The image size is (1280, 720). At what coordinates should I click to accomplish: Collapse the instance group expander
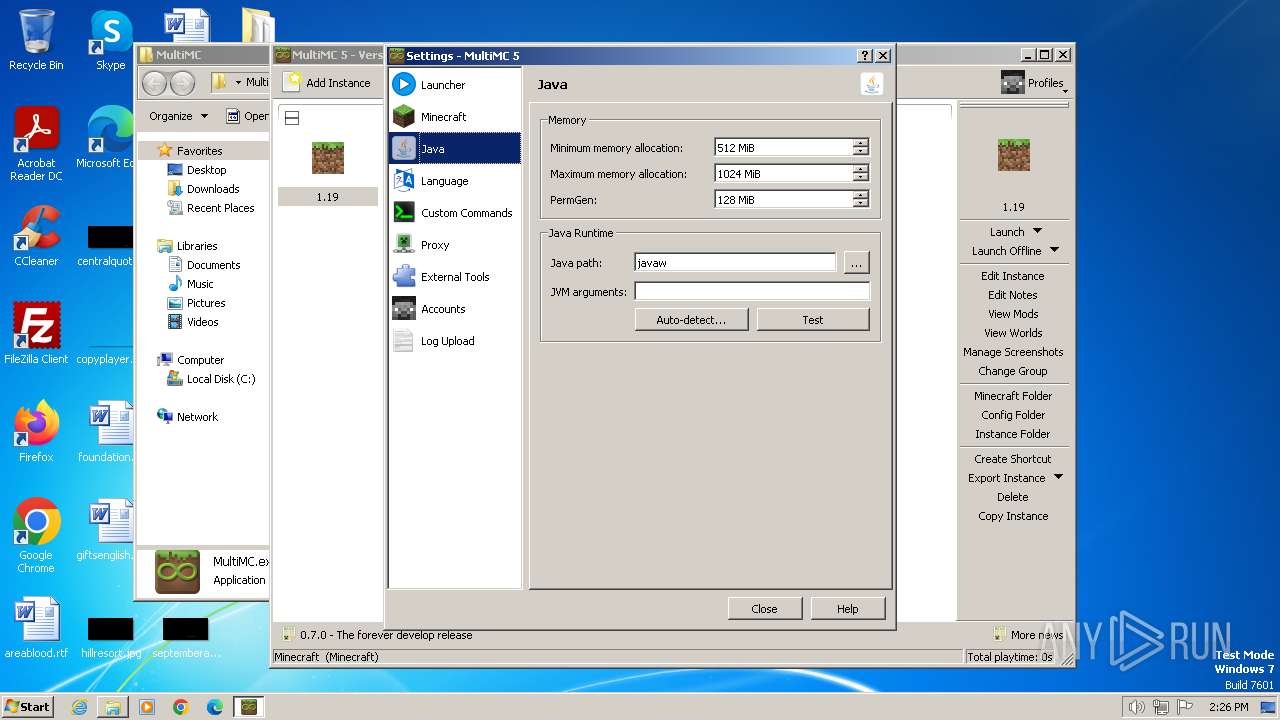(292, 118)
